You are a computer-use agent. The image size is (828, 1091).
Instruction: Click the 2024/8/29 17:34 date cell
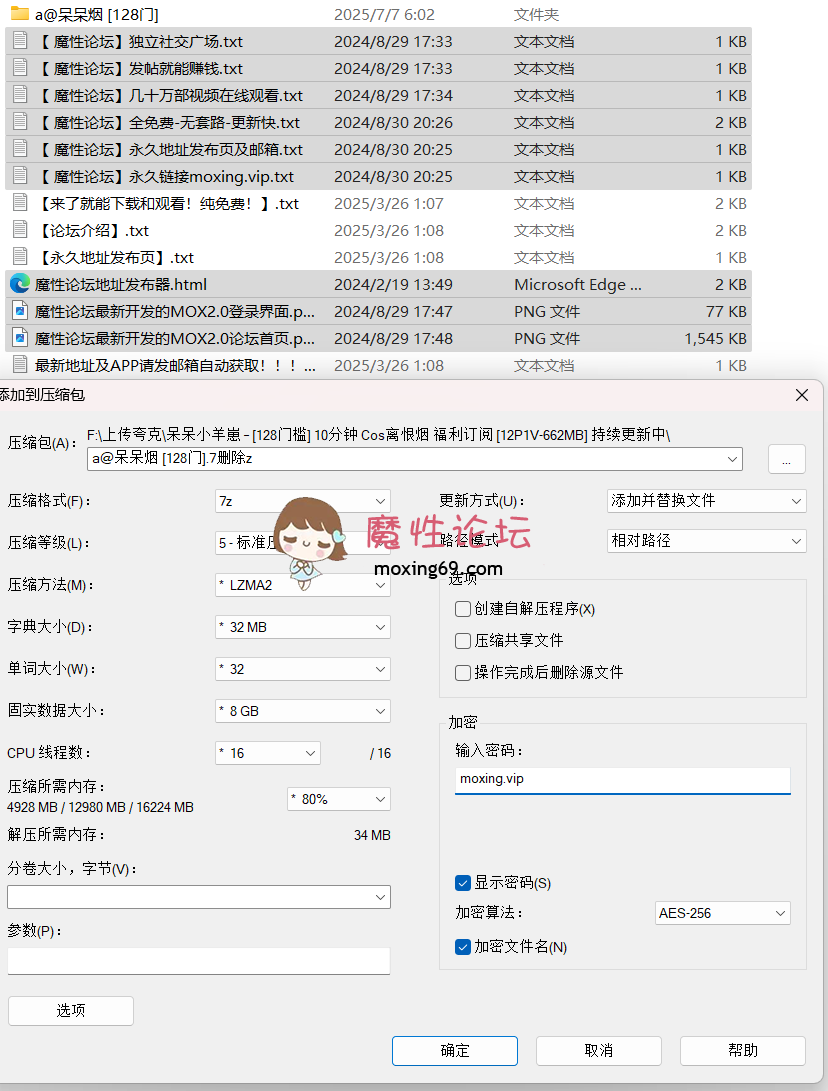(x=393, y=95)
